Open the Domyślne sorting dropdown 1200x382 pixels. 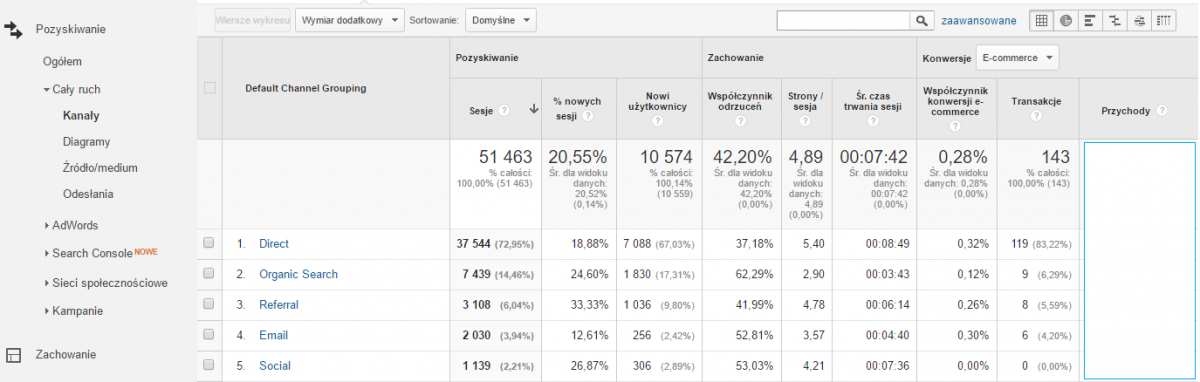pyautogui.click(x=501, y=19)
